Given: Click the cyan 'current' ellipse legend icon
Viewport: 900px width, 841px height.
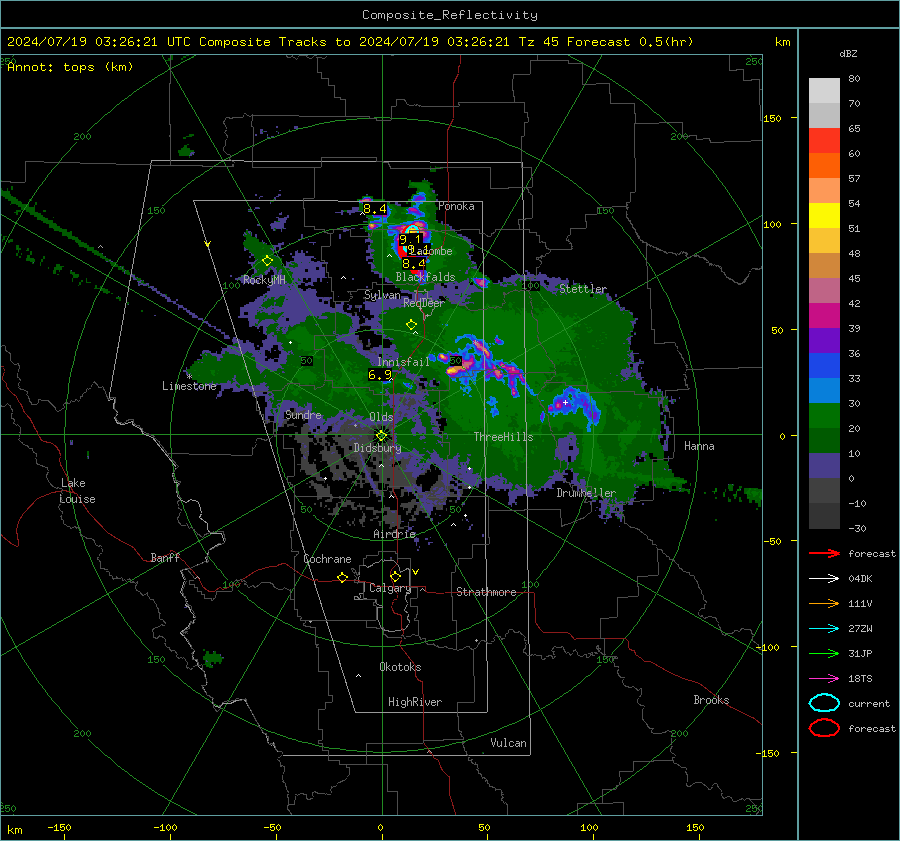Looking at the screenshot, I should pos(824,703).
